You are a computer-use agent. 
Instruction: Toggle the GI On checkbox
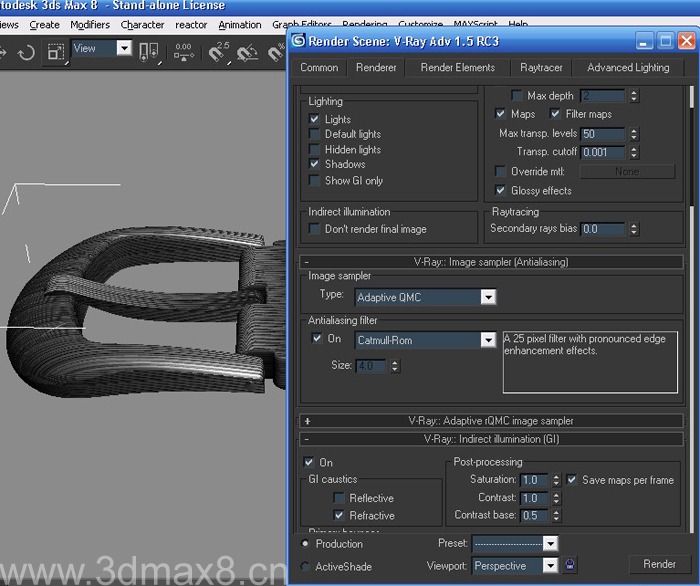[308, 462]
